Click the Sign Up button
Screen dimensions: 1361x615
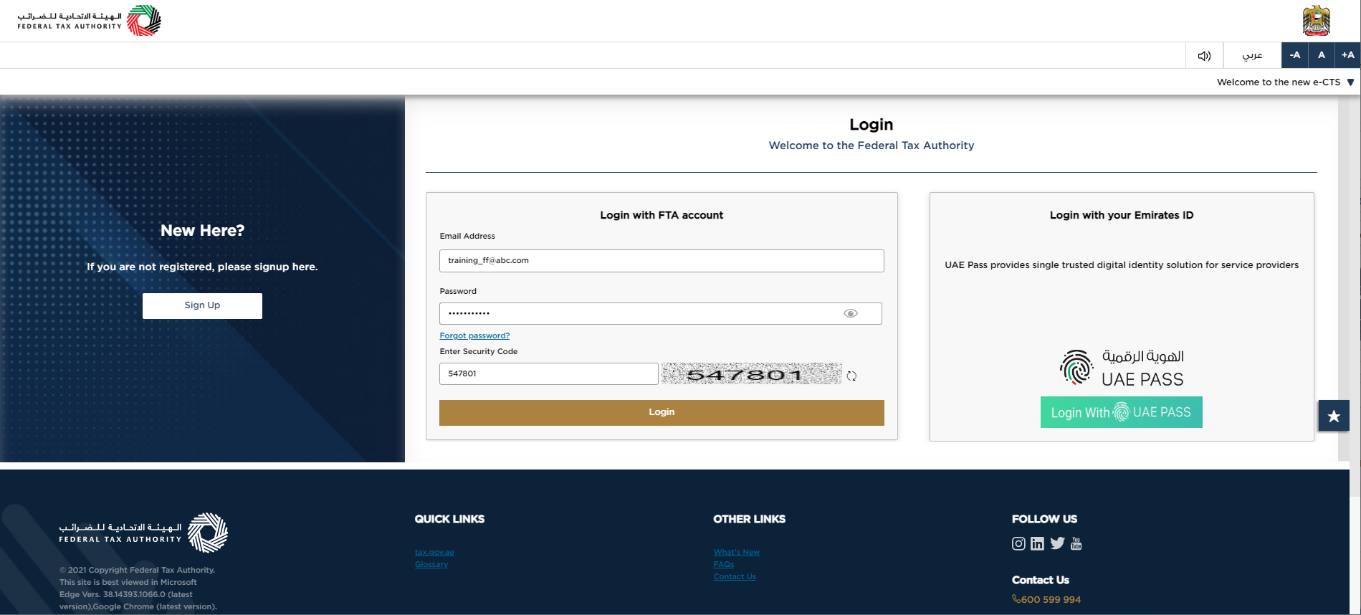coord(202,305)
